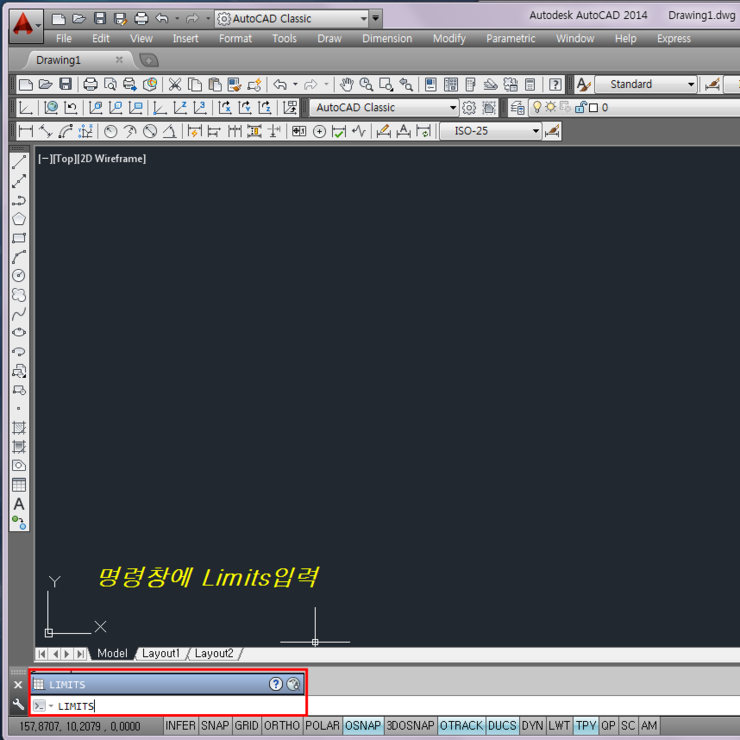The image size is (740, 740).
Task: Click the World UCS globe icon
Action: 50,108
